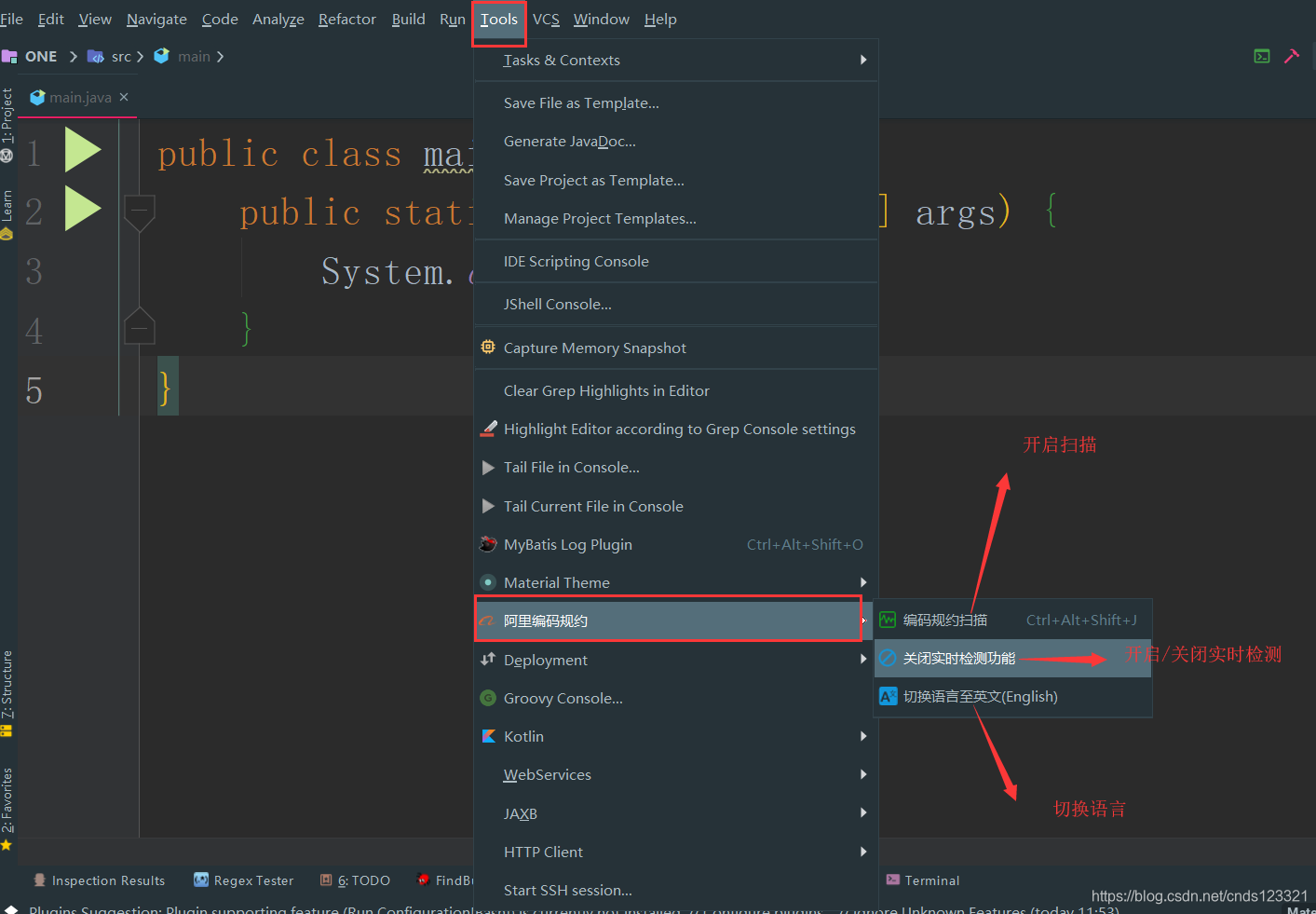Open the 6: TODO tool window
Viewport: 1316px width, 914px height.
coord(355,880)
